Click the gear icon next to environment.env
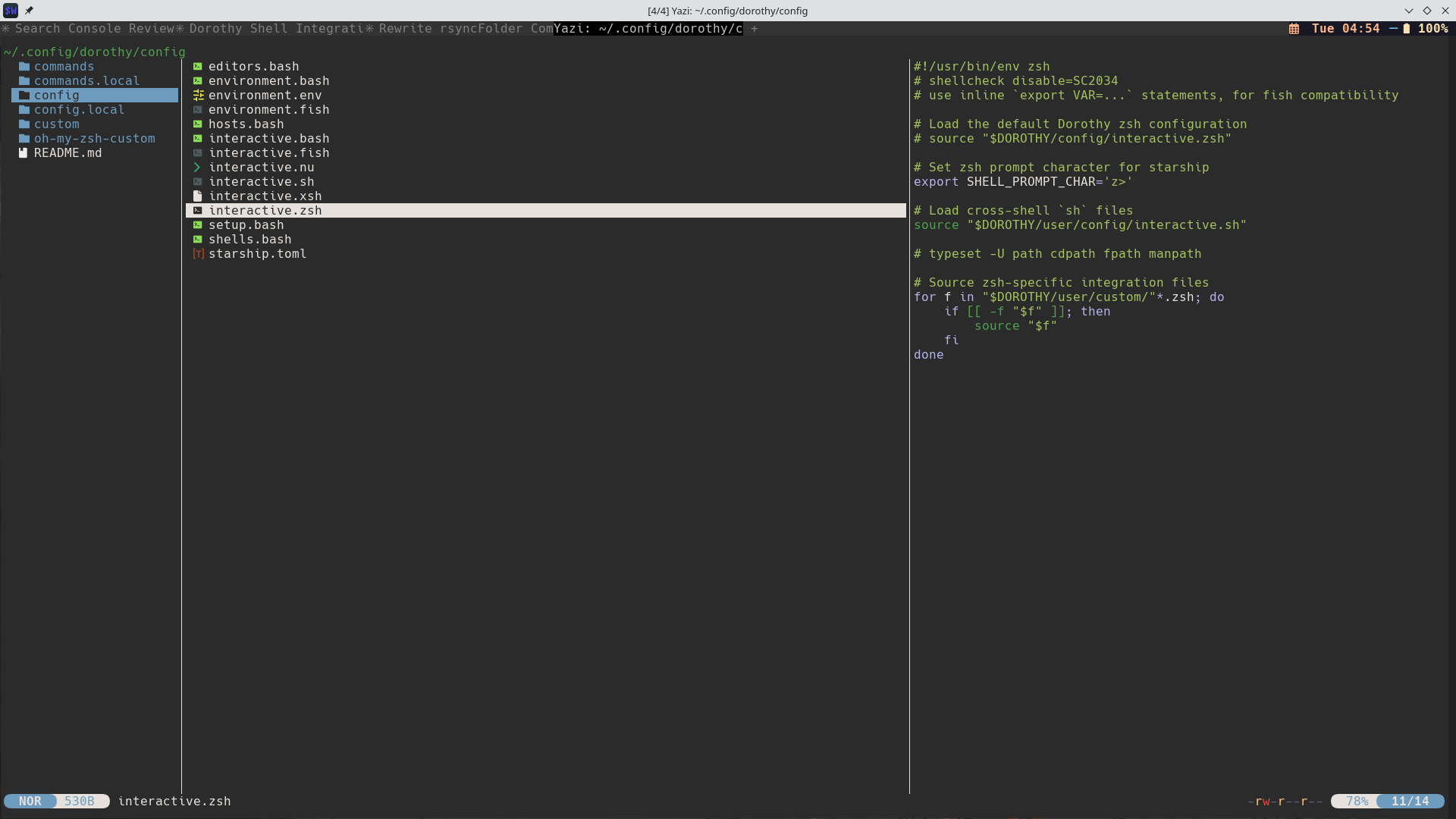Image resolution: width=1456 pixels, height=819 pixels. (198, 95)
